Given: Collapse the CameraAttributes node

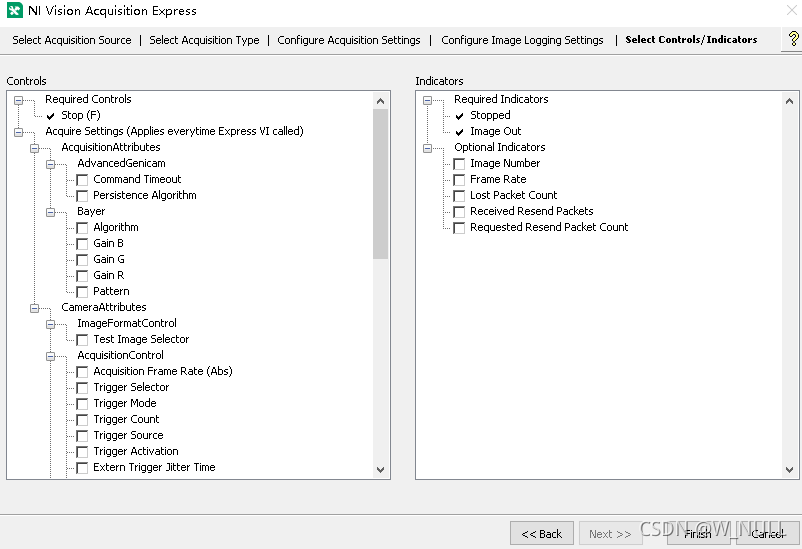Looking at the screenshot, I should [x=34, y=308].
